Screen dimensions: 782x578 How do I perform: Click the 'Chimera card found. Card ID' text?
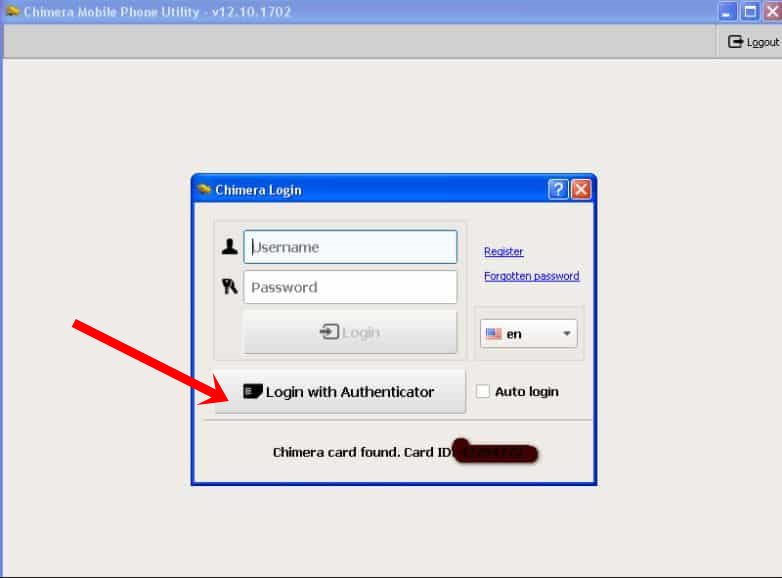[x=362, y=452]
